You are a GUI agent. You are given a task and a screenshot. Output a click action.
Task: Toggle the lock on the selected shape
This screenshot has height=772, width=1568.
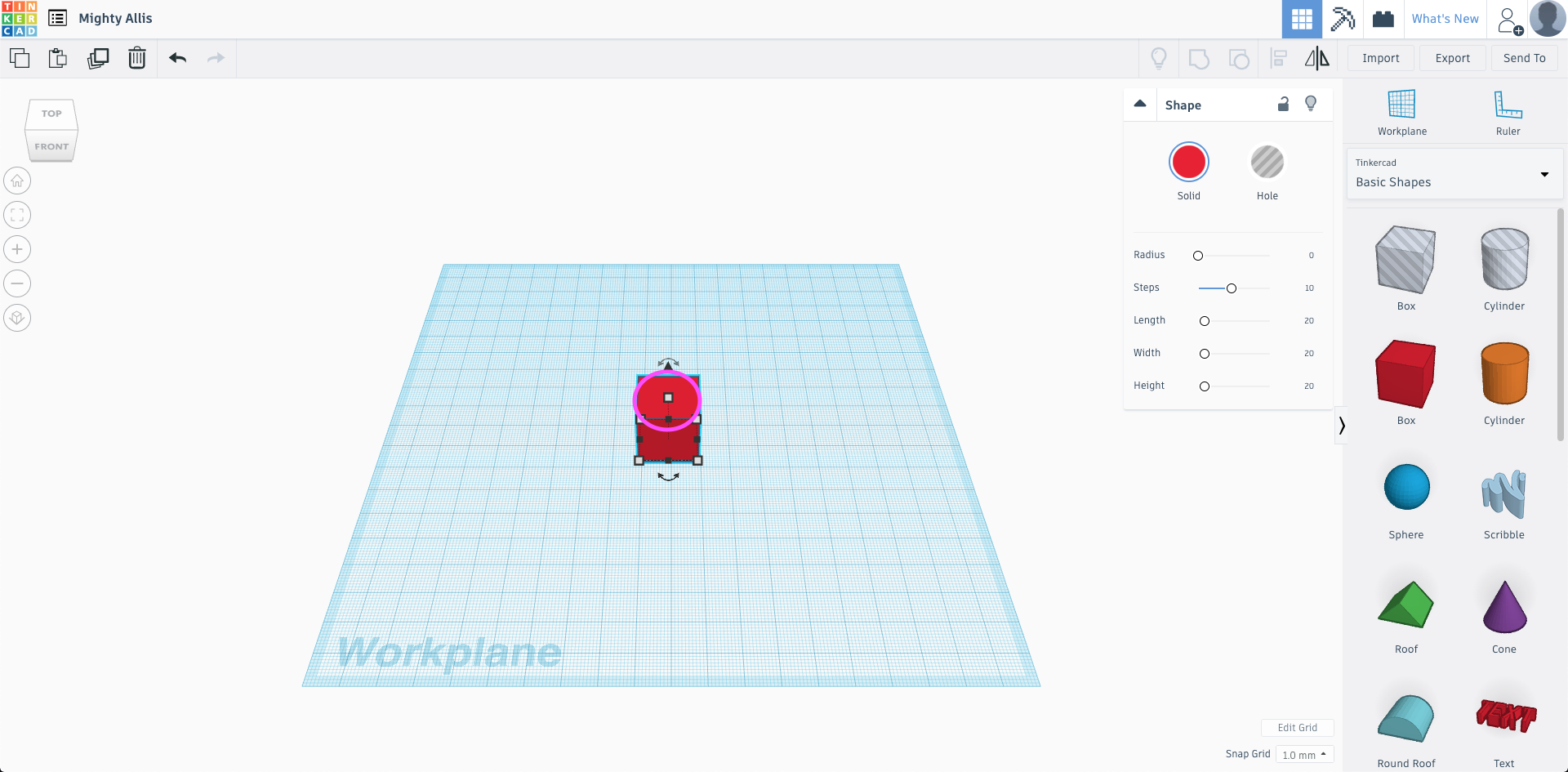[1282, 105]
